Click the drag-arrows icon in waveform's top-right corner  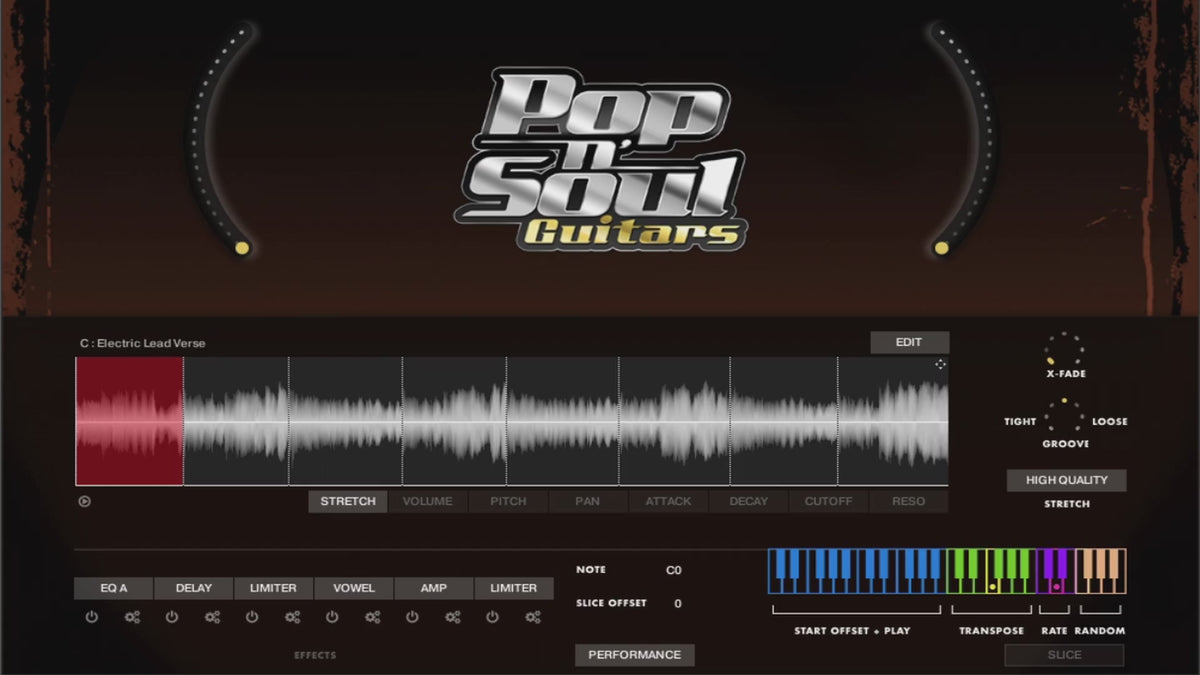pos(940,365)
